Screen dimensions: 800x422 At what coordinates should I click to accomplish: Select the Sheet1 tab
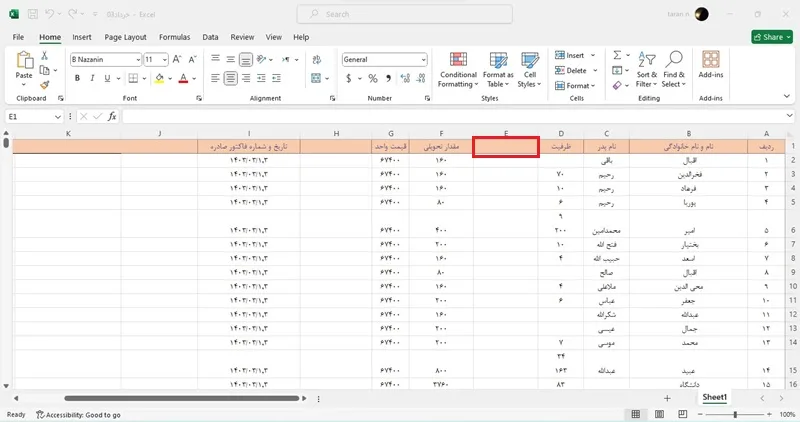pyautogui.click(x=714, y=397)
